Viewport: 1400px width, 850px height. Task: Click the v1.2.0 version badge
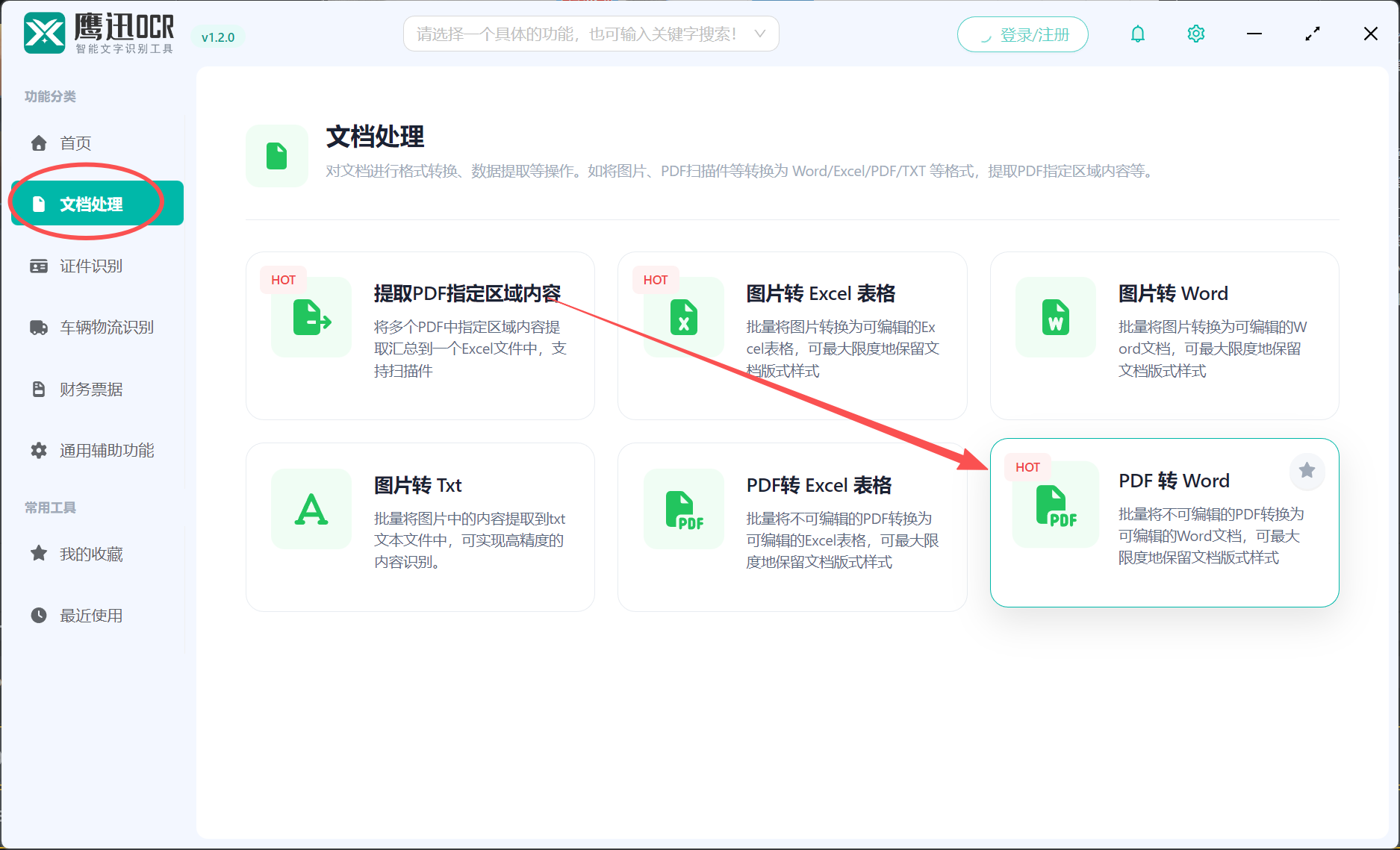217,37
